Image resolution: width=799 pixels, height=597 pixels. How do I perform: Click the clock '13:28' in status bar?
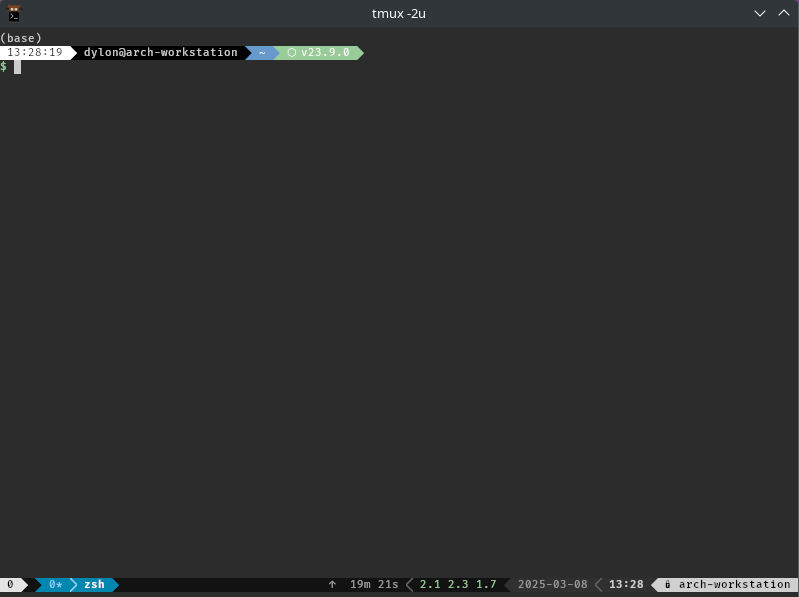(x=626, y=584)
